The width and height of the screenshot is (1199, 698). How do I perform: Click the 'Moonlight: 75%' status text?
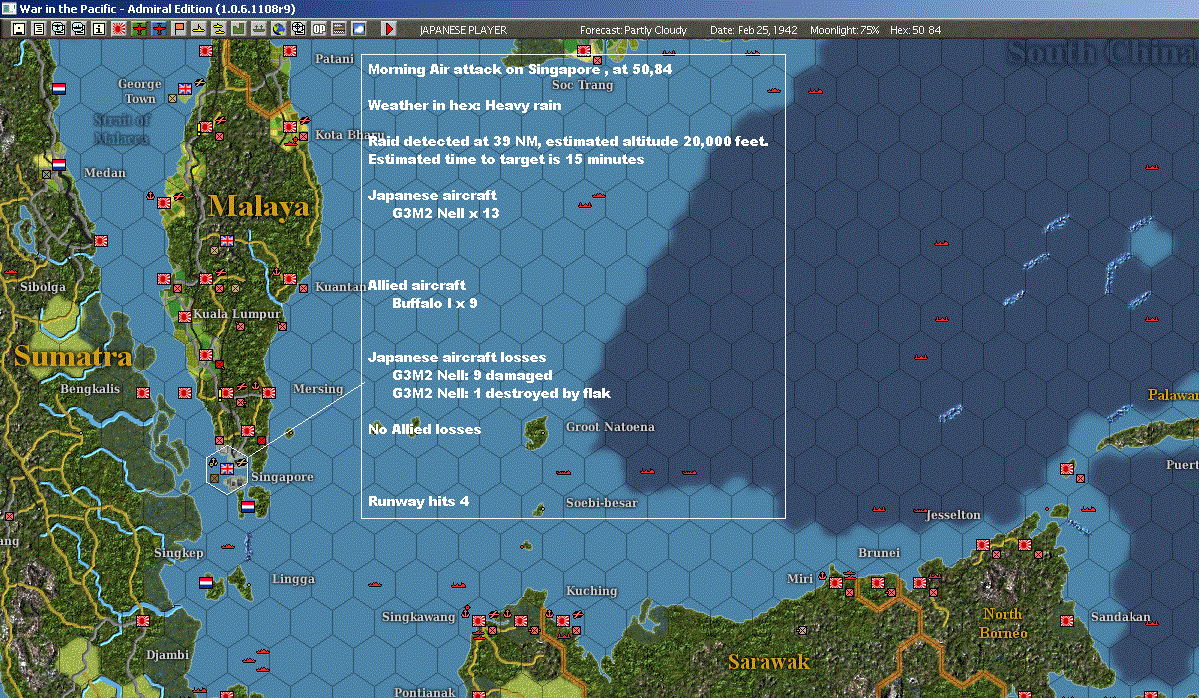(844, 30)
